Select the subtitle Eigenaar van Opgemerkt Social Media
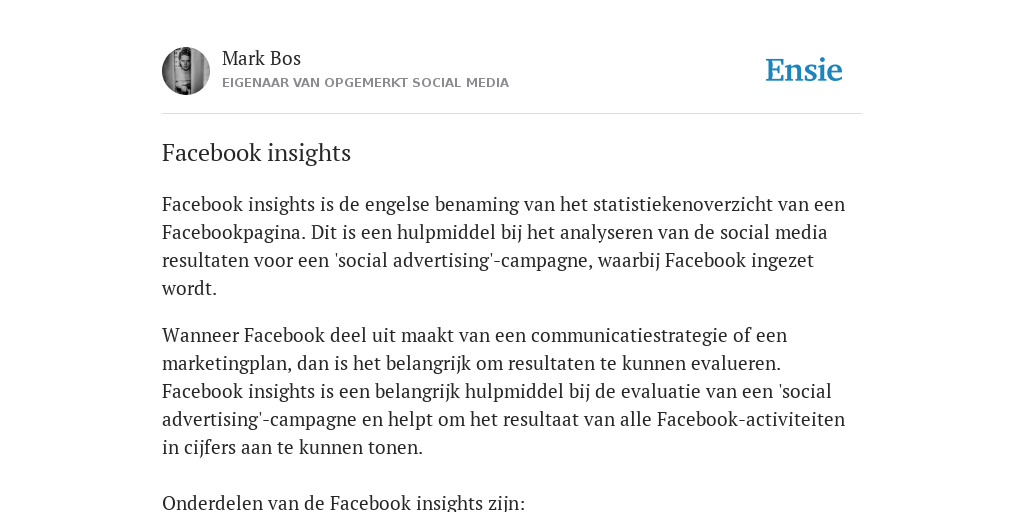This screenshot has width=1024, height=512. click(365, 83)
